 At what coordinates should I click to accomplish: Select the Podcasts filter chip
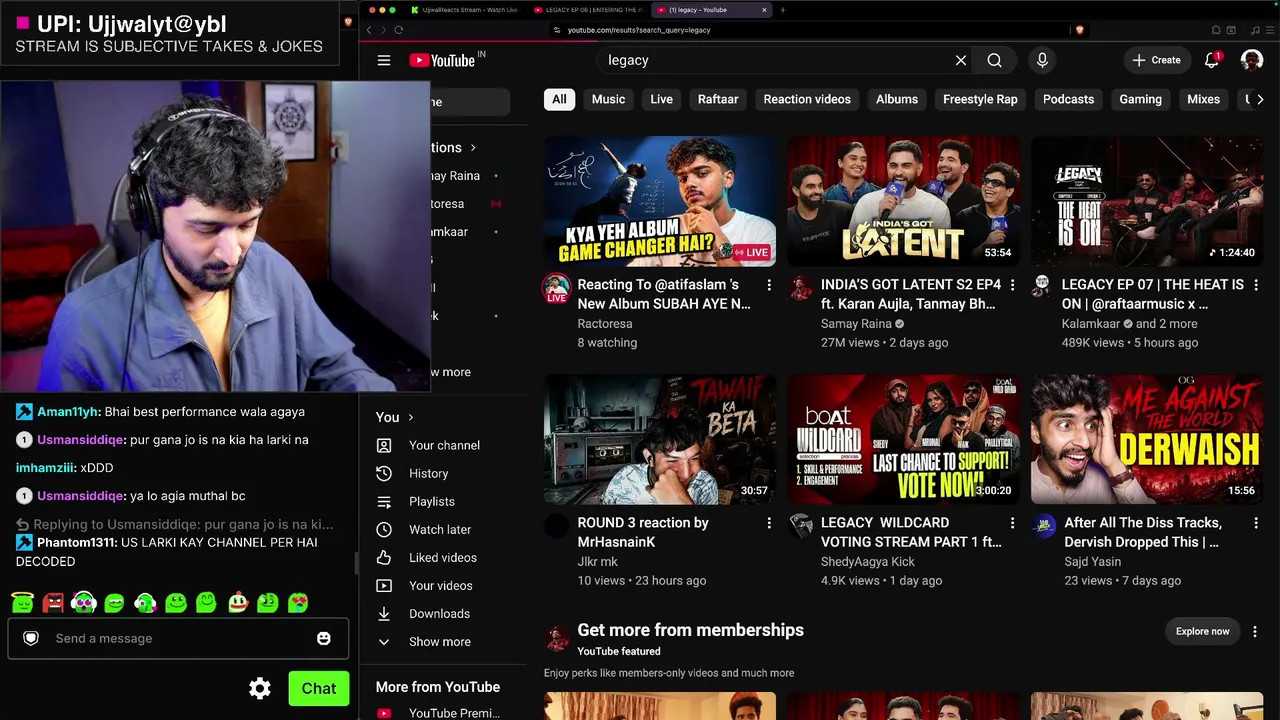(1068, 99)
